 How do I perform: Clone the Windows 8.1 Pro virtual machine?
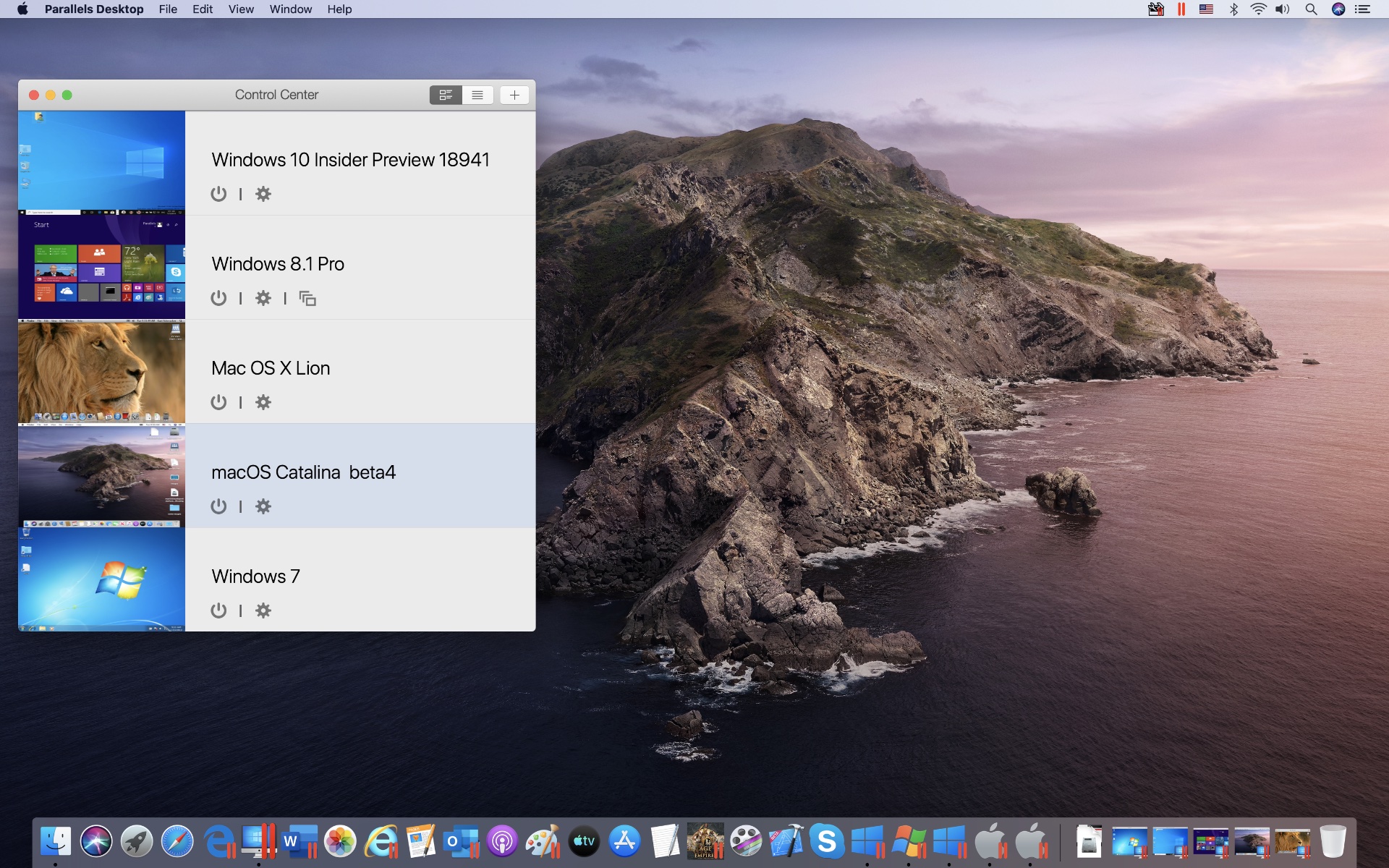tap(307, 298)
